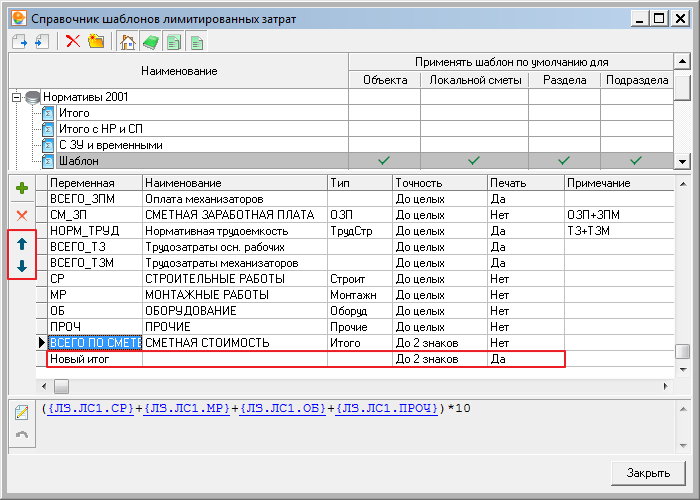Click the Печать column header

click(526, 183)
